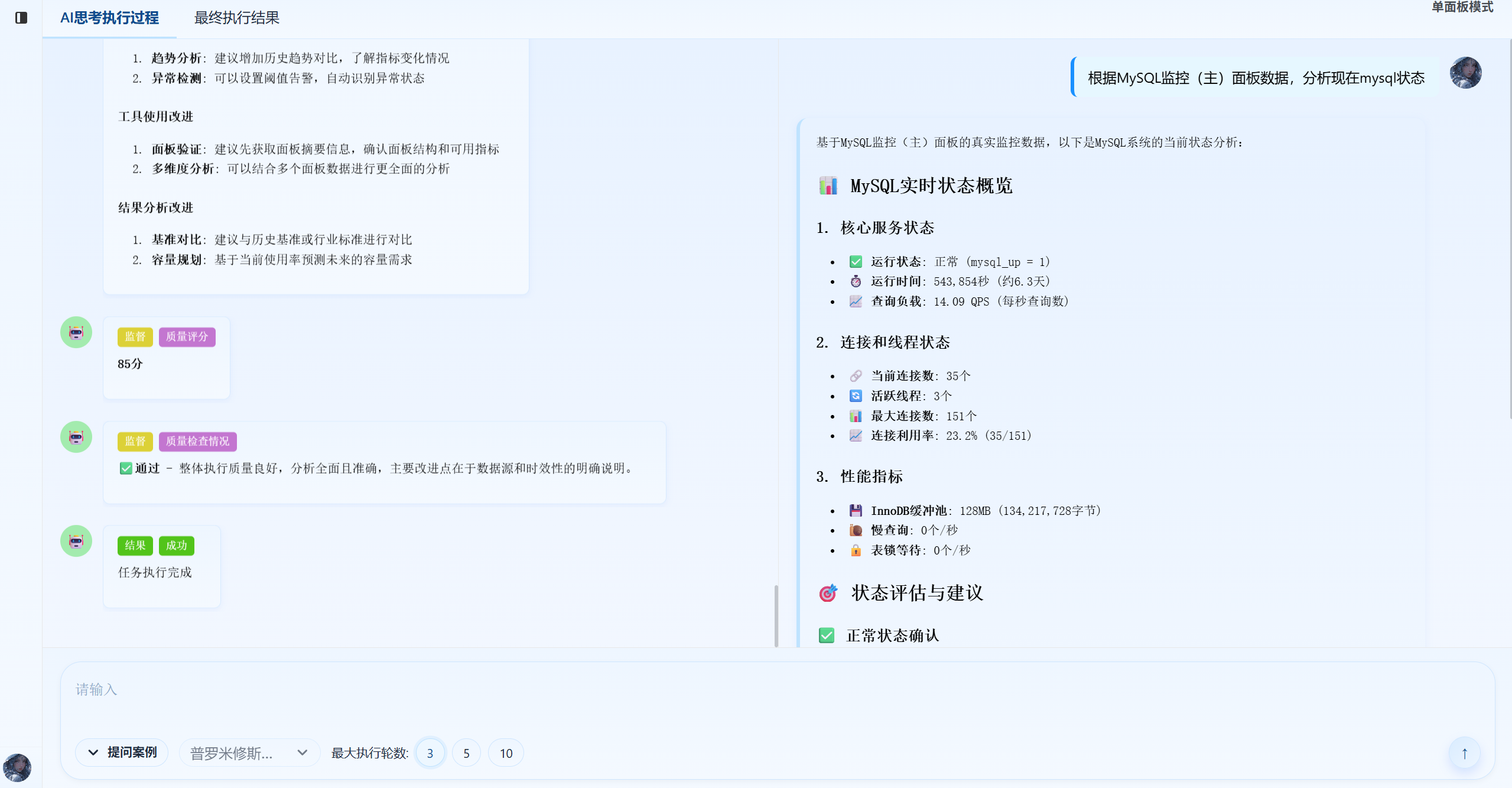Click the target icon beside 状态评估与建议
Viewport: 1512px width, 788px height.
tap(828, 592)
